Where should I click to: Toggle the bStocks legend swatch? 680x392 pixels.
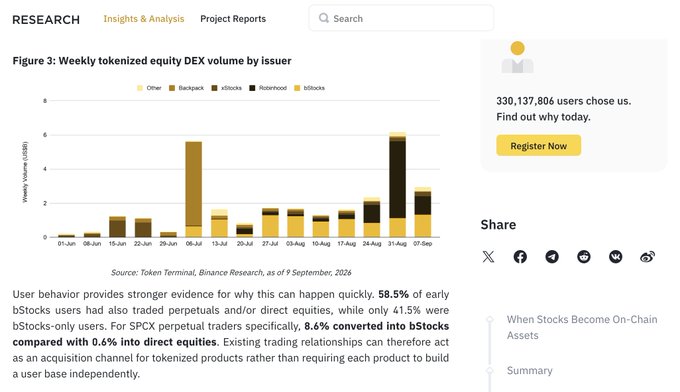pyautogui.click(x=297, y=88)
